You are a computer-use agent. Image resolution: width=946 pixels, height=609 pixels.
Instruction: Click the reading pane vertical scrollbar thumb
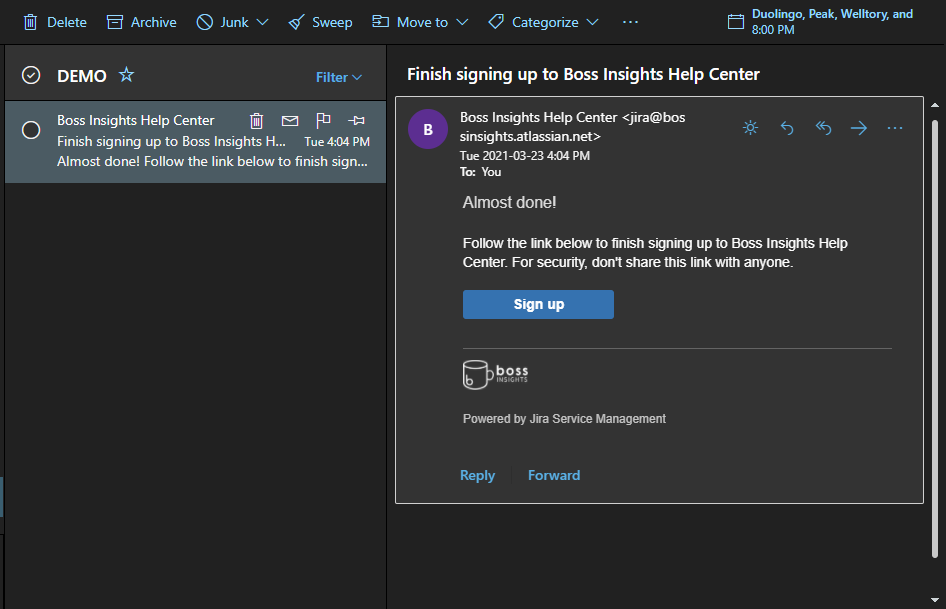(x=935, y=339)
